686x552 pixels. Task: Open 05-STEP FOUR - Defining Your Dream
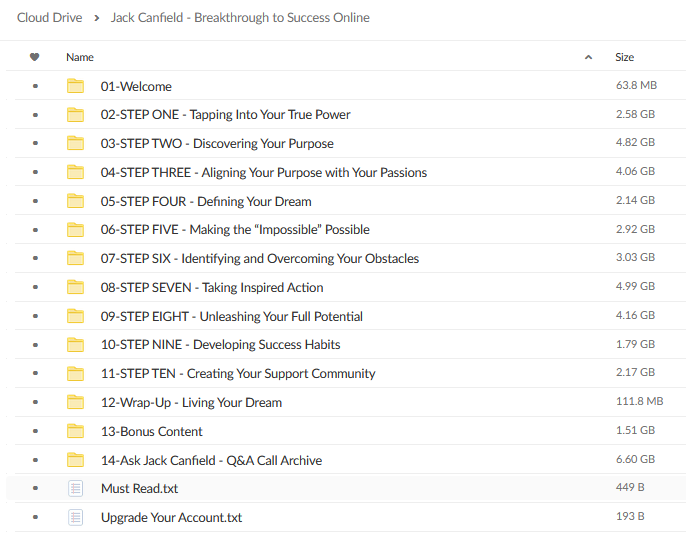point(206,201)
